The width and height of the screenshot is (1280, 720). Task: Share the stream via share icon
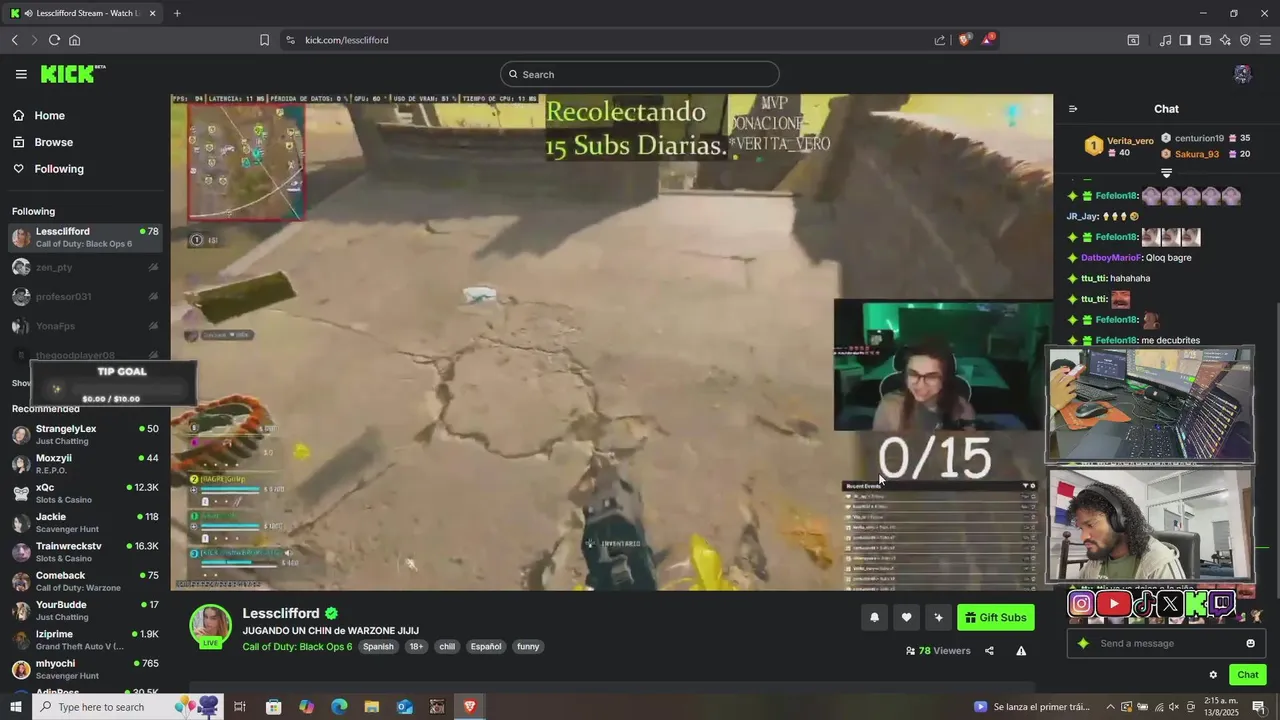(989, 651)
